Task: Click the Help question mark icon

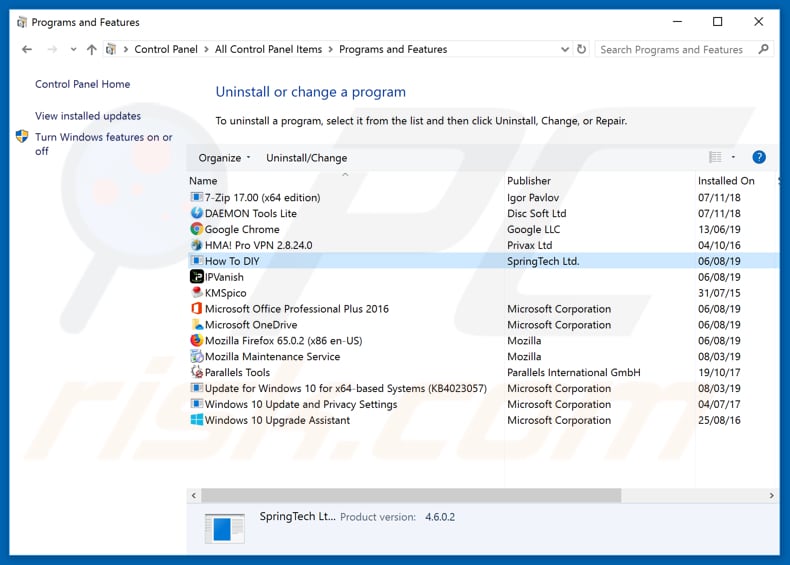Action: [x=759, y=157]
